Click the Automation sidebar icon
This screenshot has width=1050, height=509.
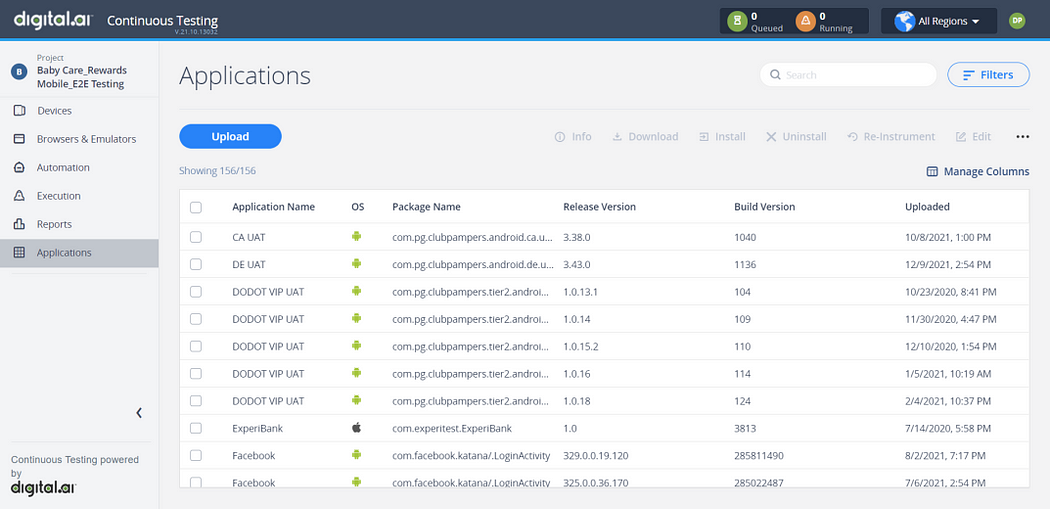pos(19,167)
